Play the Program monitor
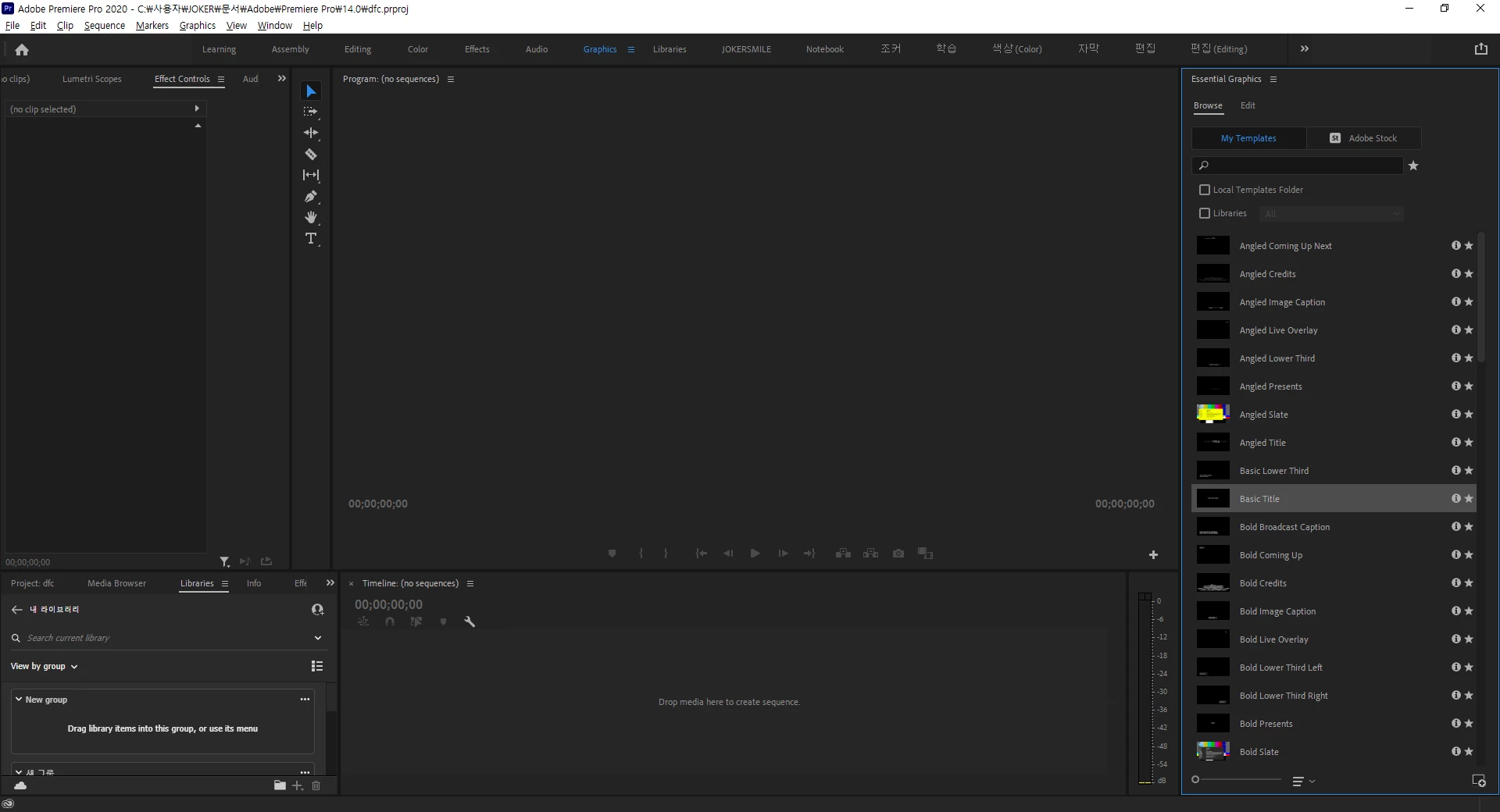This screenshot has width=1500, height=812. point(755,554)
